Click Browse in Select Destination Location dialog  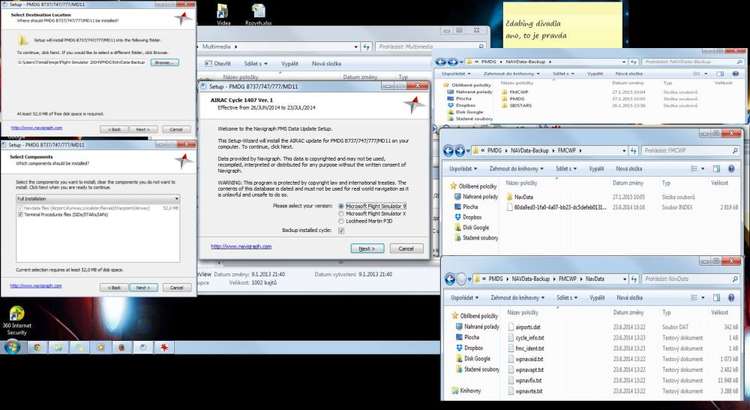tap(165, 63)
